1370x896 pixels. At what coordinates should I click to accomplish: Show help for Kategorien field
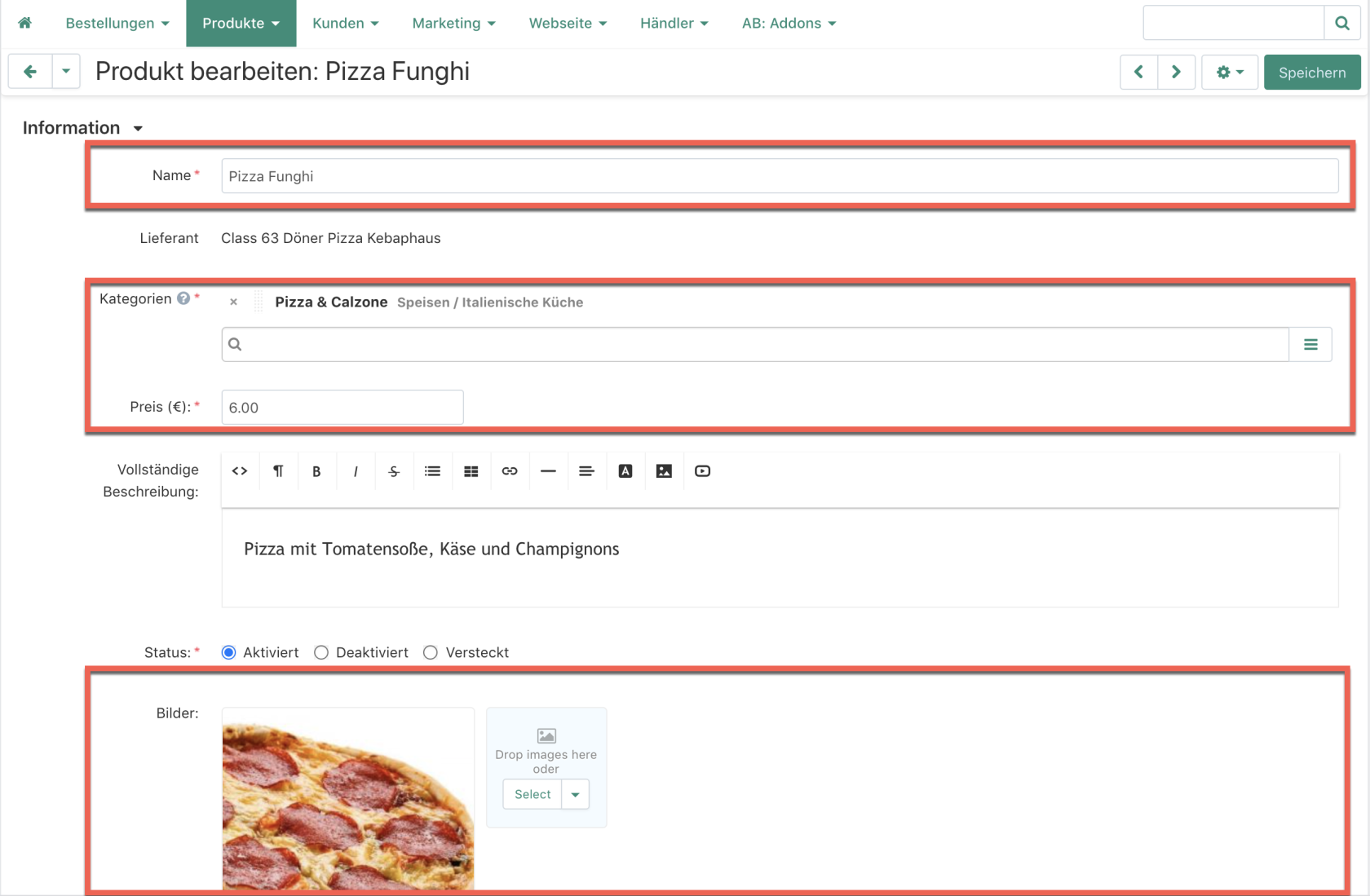[183, 298]
